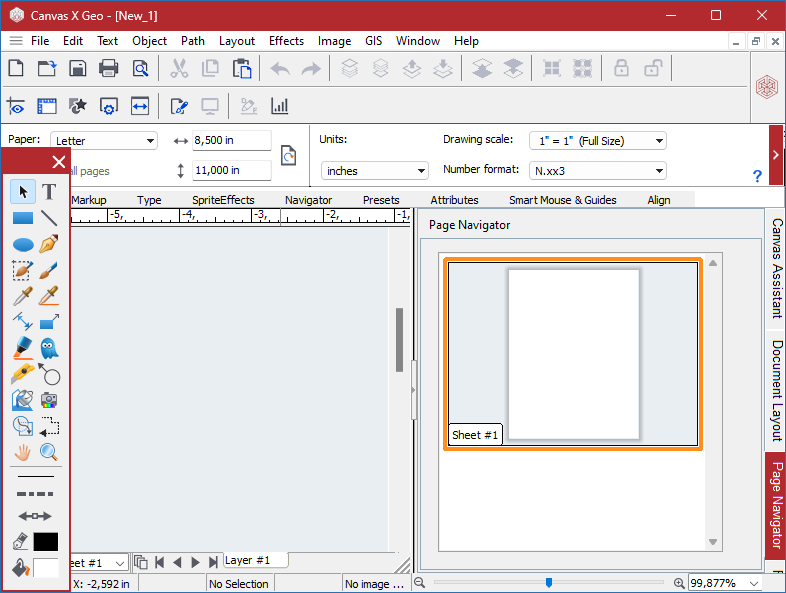Screen dimensions: 786x593
Task: Click the zoom slider handle
Action: point(549,582)
